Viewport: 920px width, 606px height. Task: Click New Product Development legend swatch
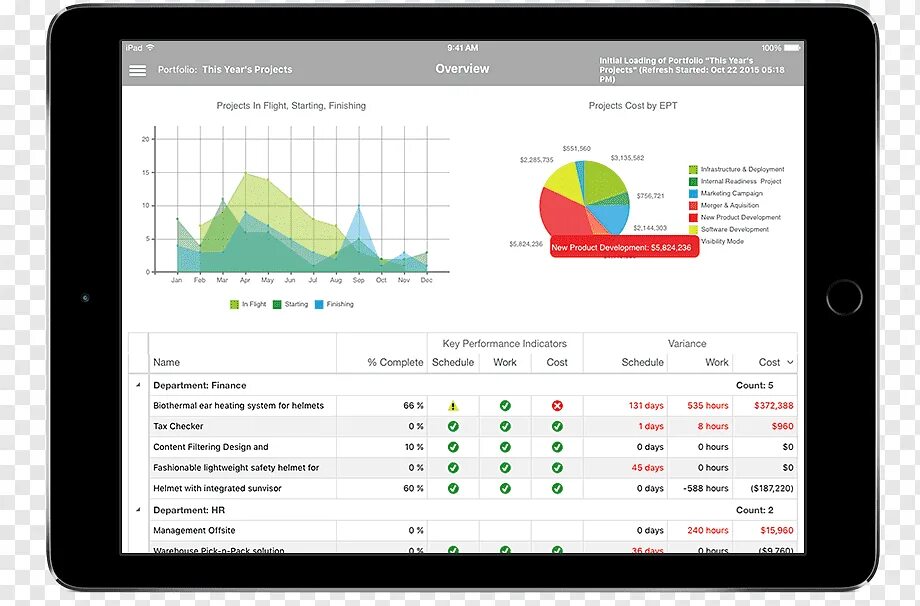click(x=694, y=218)
